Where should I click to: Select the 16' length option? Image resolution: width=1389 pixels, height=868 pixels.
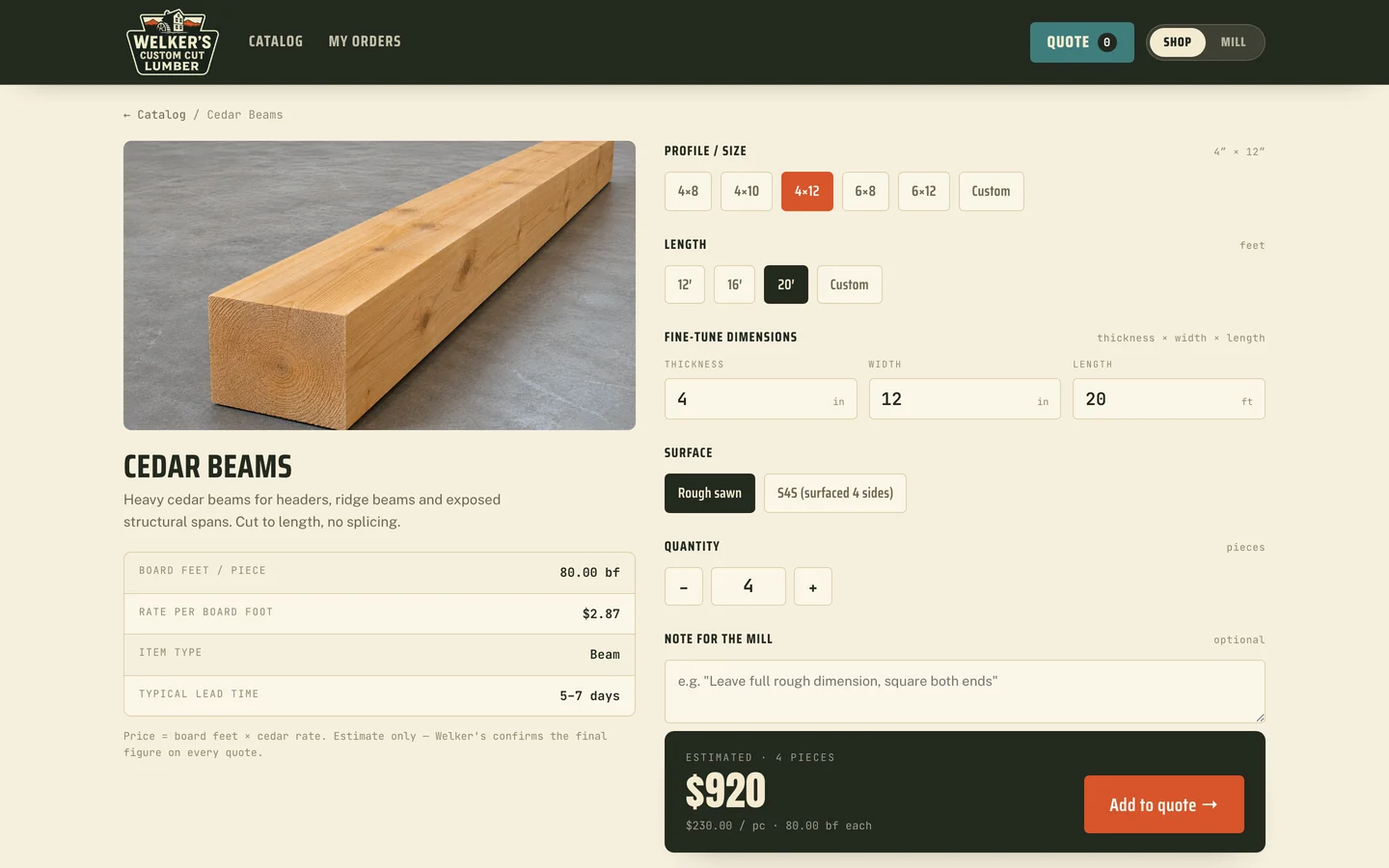click(x=735, y=285)
